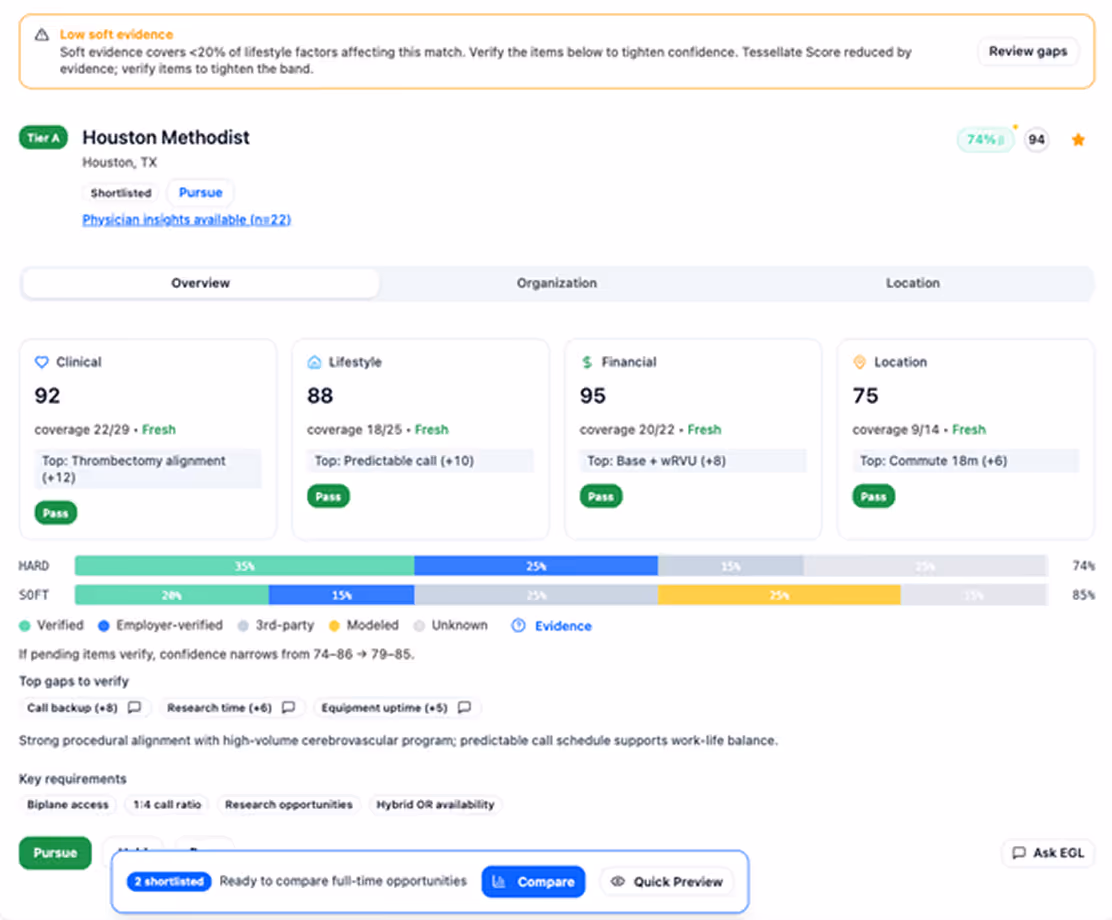This screenshot has width=1112, height=920.
Task: Click the SOFT bar blue 15% segment
Action: tap(342, 595)
